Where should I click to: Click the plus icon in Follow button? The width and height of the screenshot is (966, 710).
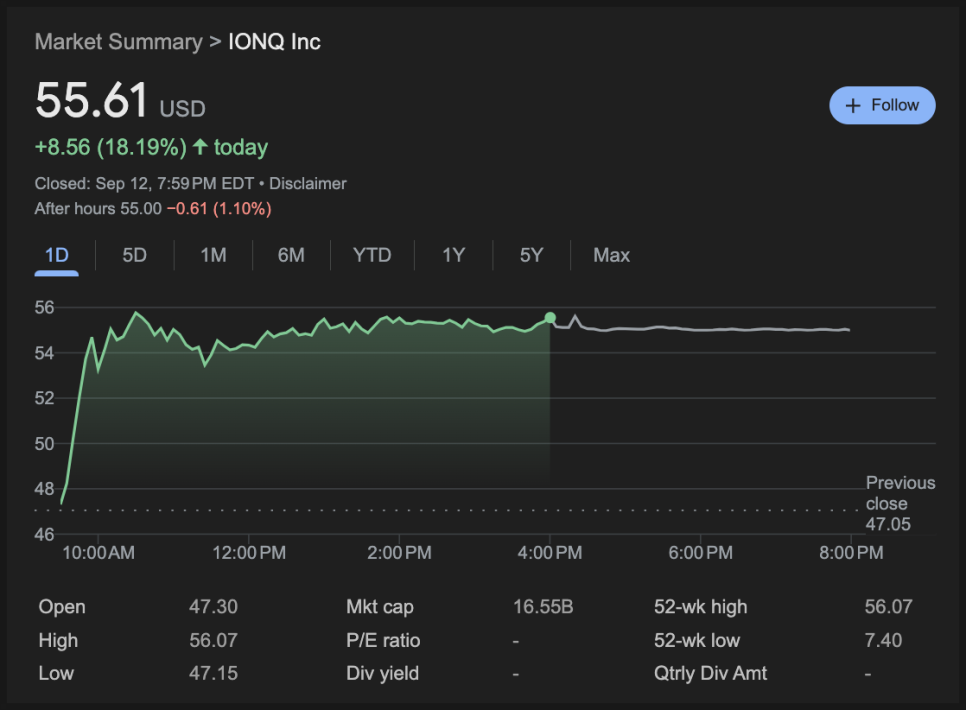(x=853, y=106)
